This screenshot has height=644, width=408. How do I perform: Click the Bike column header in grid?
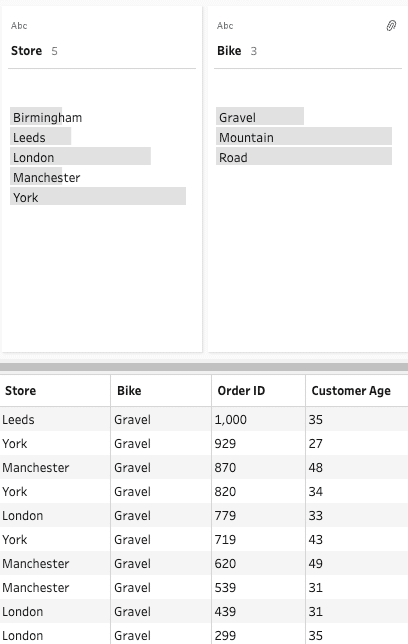click(x=161, y=391)
